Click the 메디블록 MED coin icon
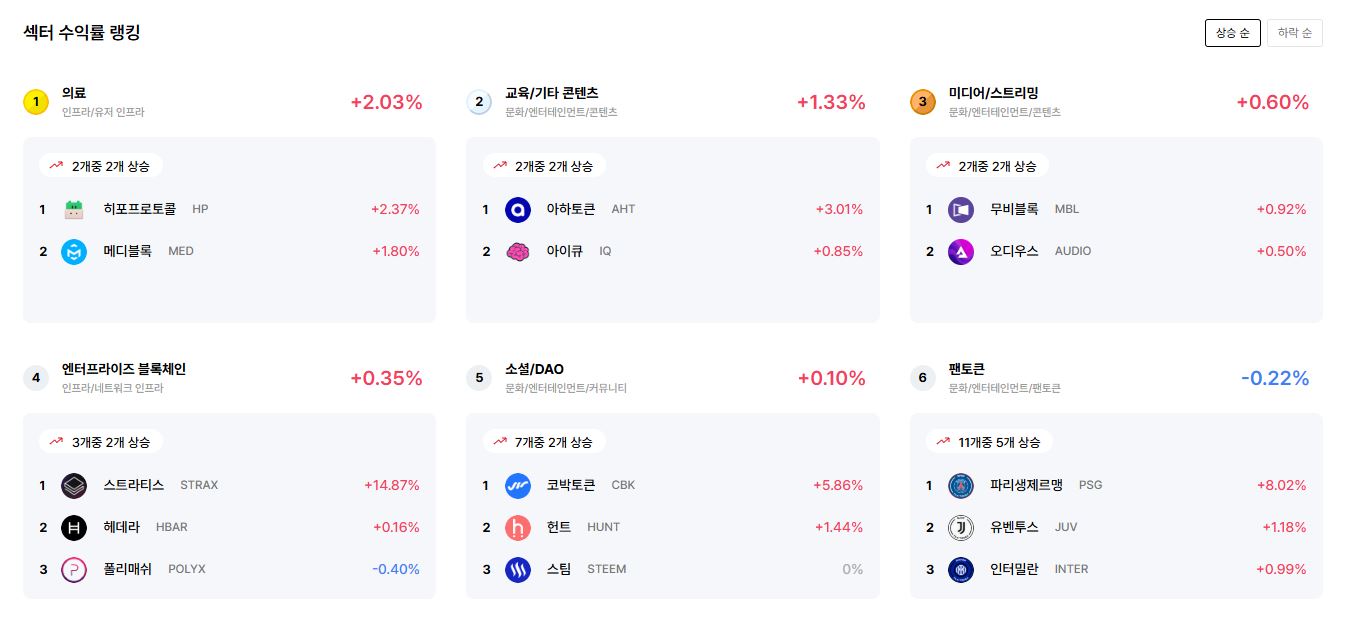This screenshot has height=627, width=1350. tap(74, 251)
